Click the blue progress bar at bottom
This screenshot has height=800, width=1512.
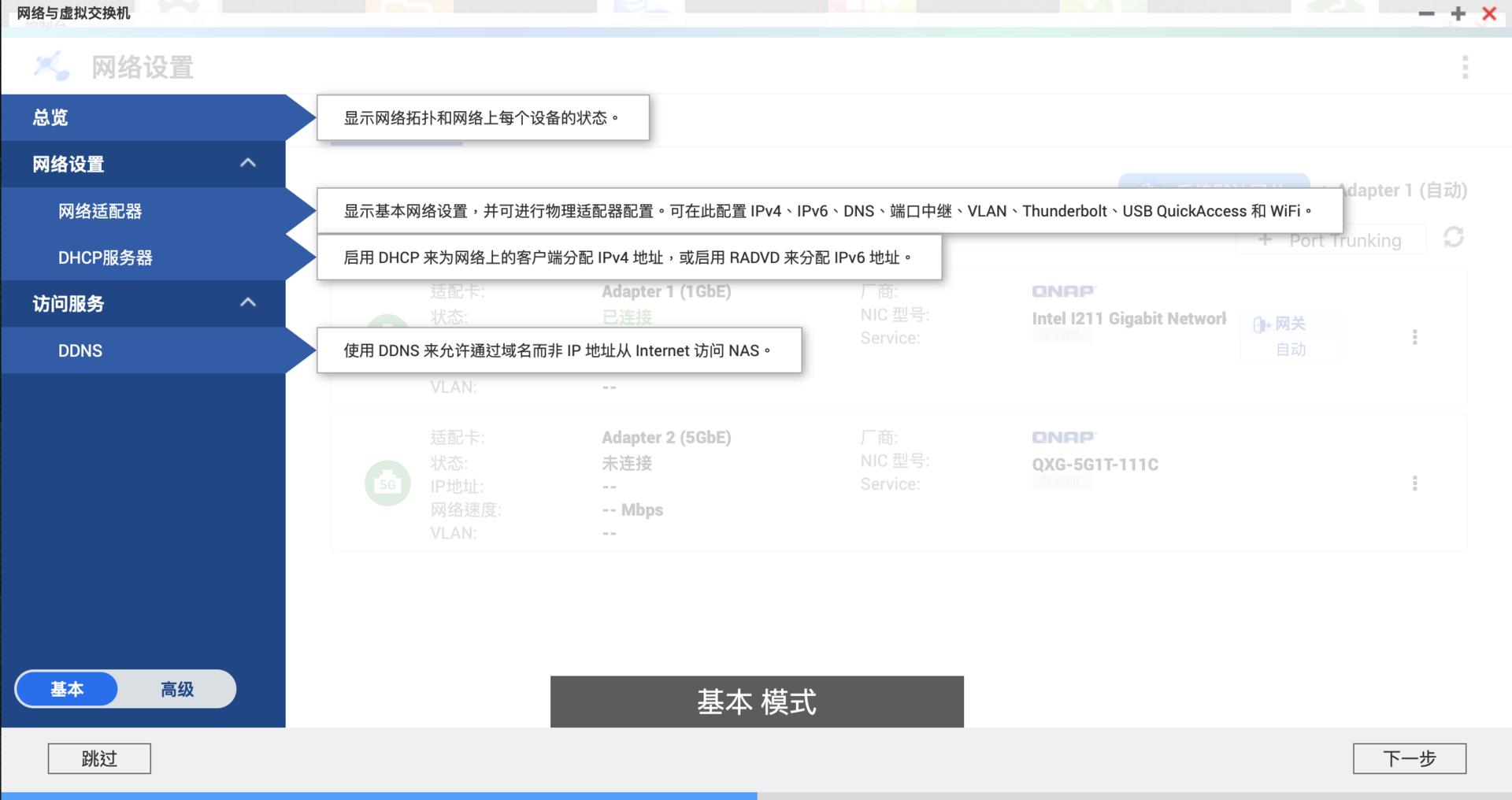click(x=378, y=796)
